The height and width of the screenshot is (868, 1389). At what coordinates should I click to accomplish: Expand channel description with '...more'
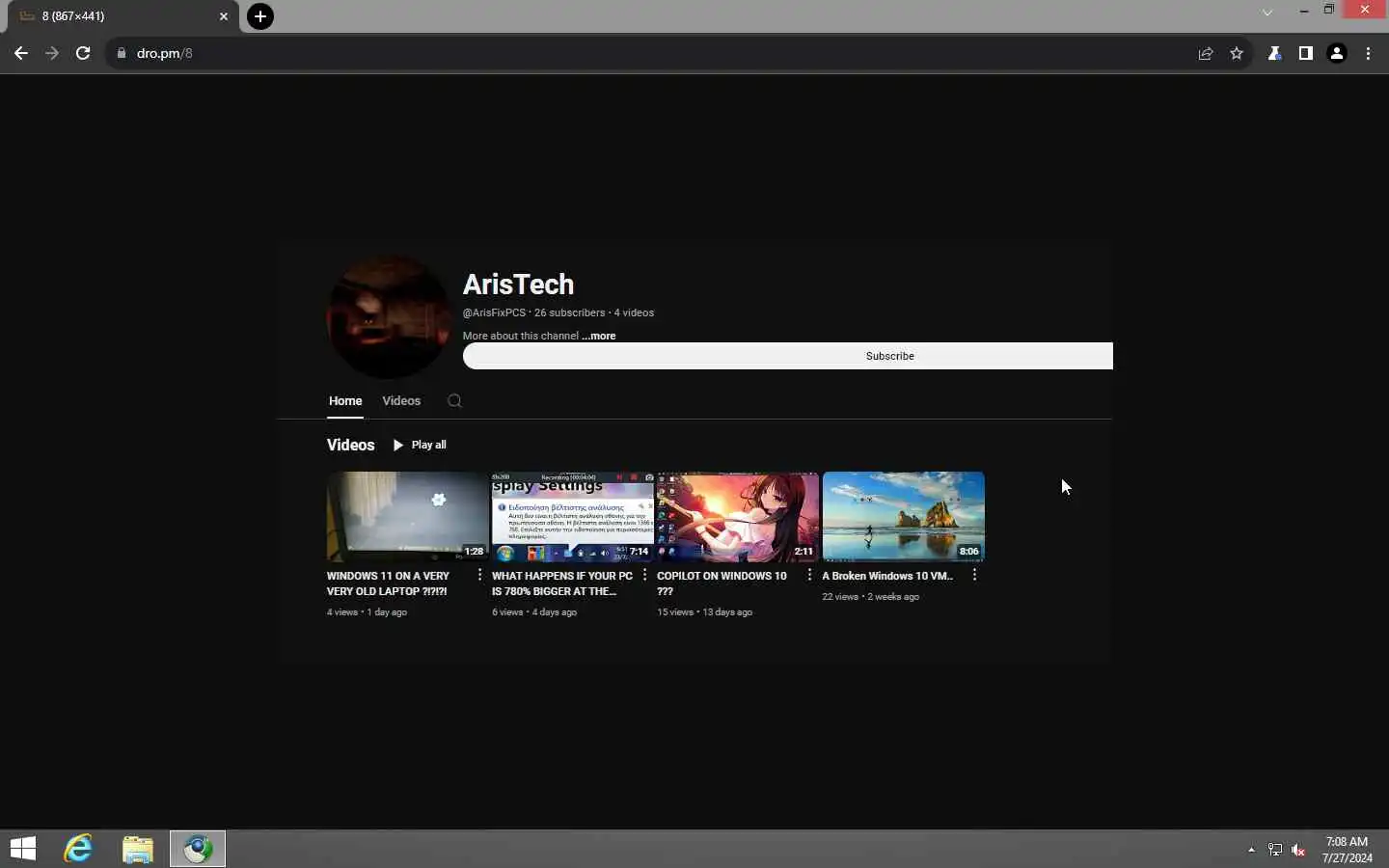599,336
